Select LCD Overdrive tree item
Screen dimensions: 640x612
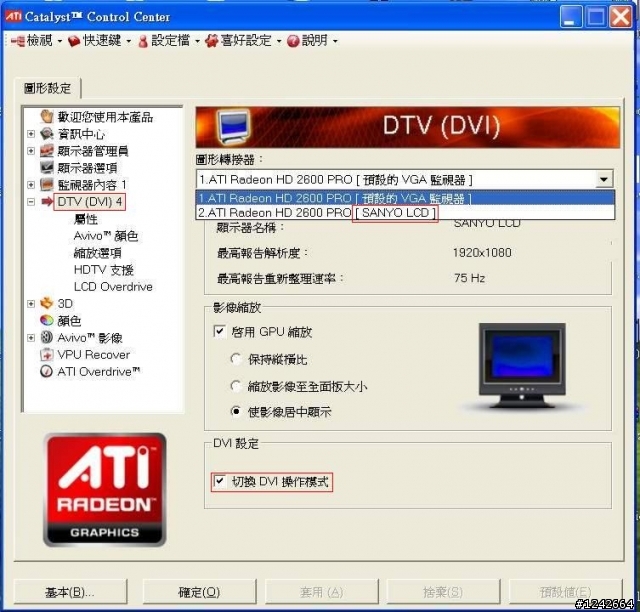point(113,287)
